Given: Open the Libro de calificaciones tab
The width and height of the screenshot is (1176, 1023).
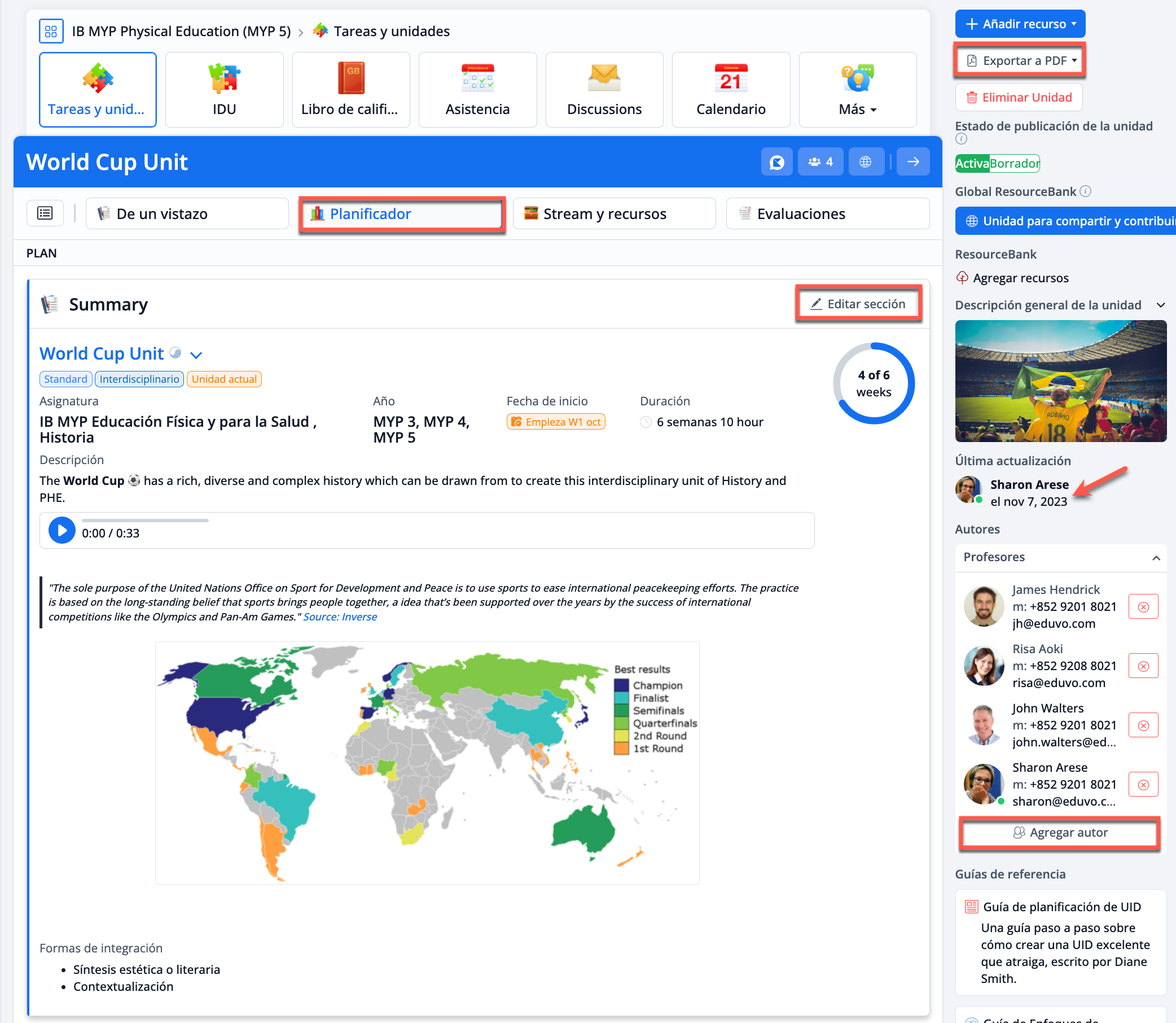Looking at the screenshot, I should click(x=350, y=90).
